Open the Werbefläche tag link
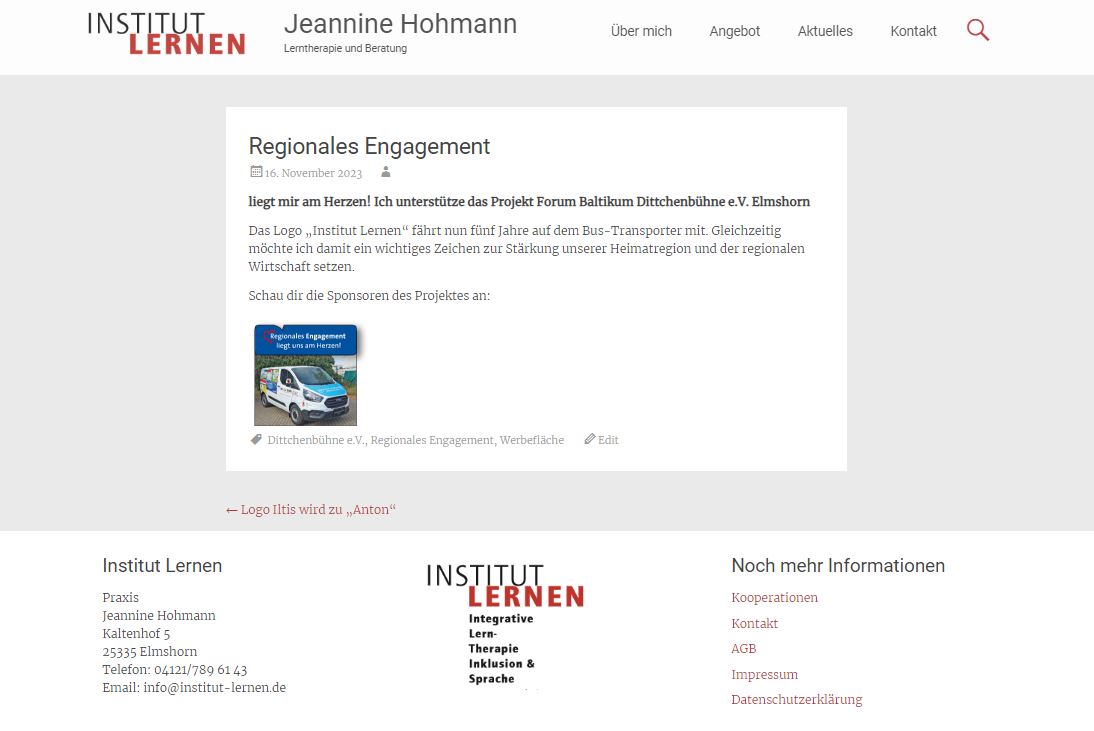This screenshot has width=1094, height=731. [x=532, y=440]
